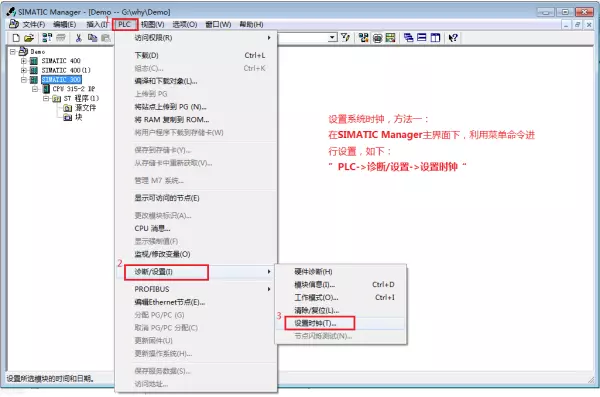The width and height of the screenshot is (600, 397).
Task: Select SIMATIC 400(1) in the tree
Action: tap(66, 70)
